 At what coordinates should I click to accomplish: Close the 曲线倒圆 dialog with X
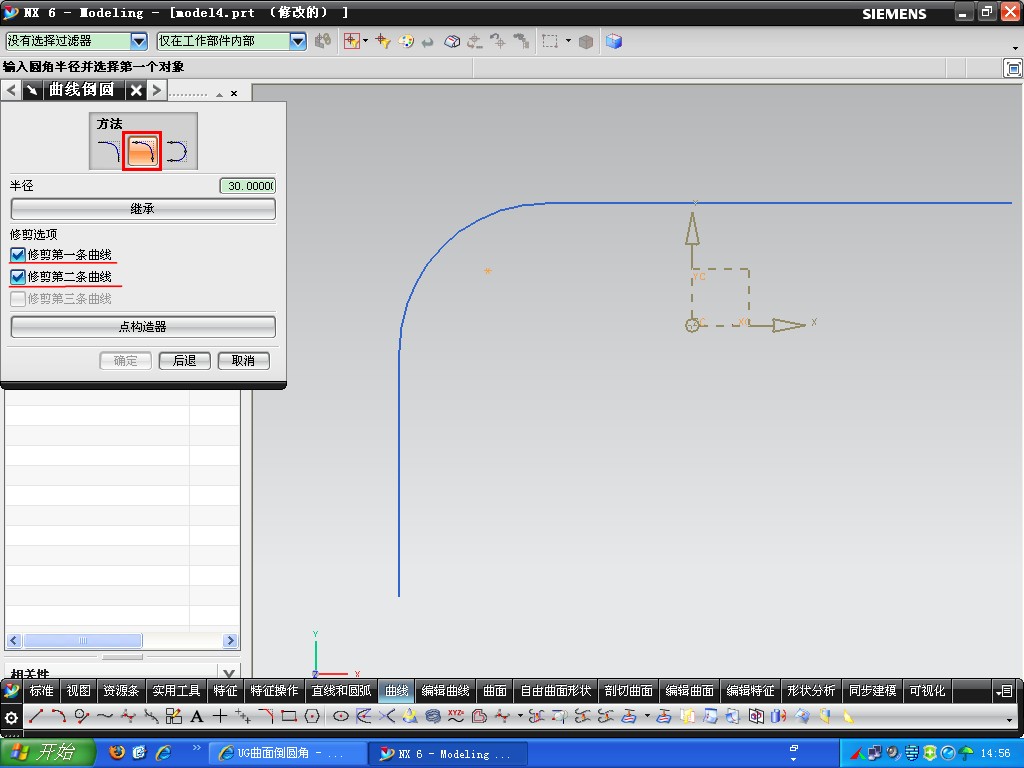(136, 90)
